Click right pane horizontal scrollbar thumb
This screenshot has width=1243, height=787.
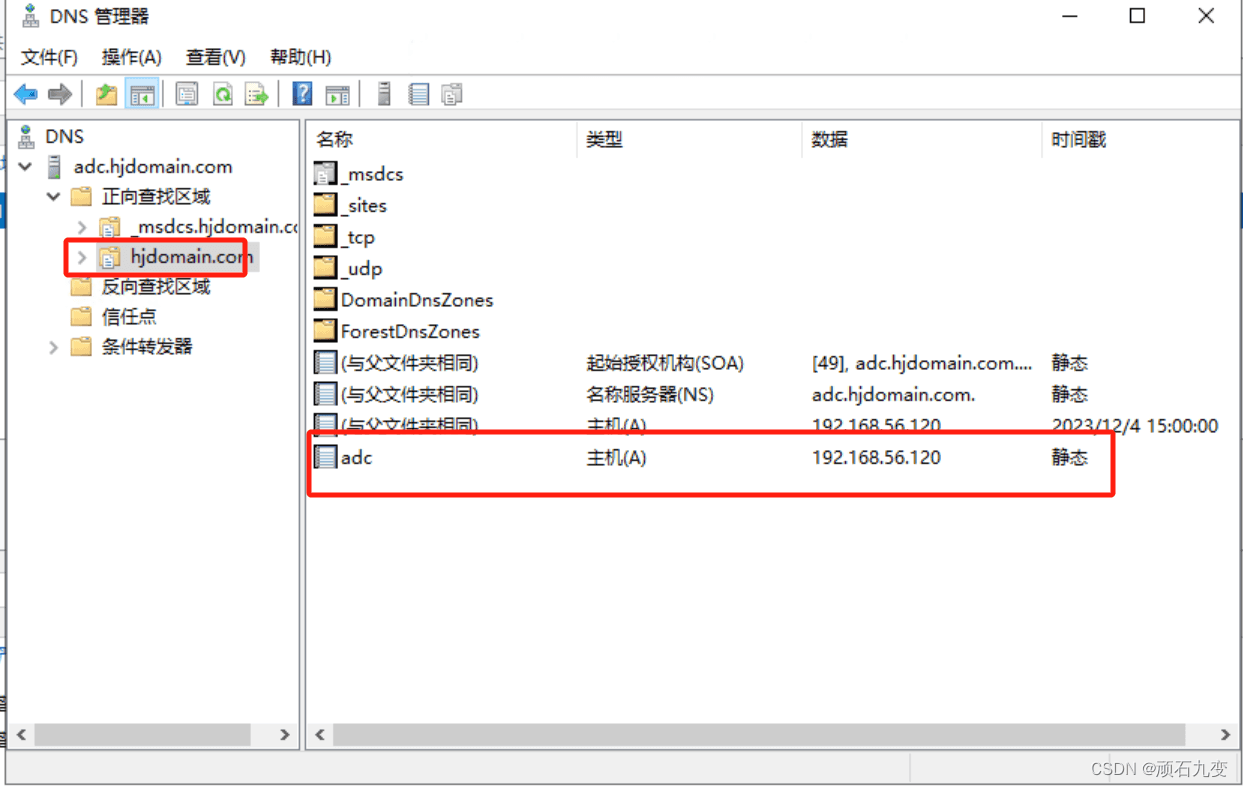759,734
